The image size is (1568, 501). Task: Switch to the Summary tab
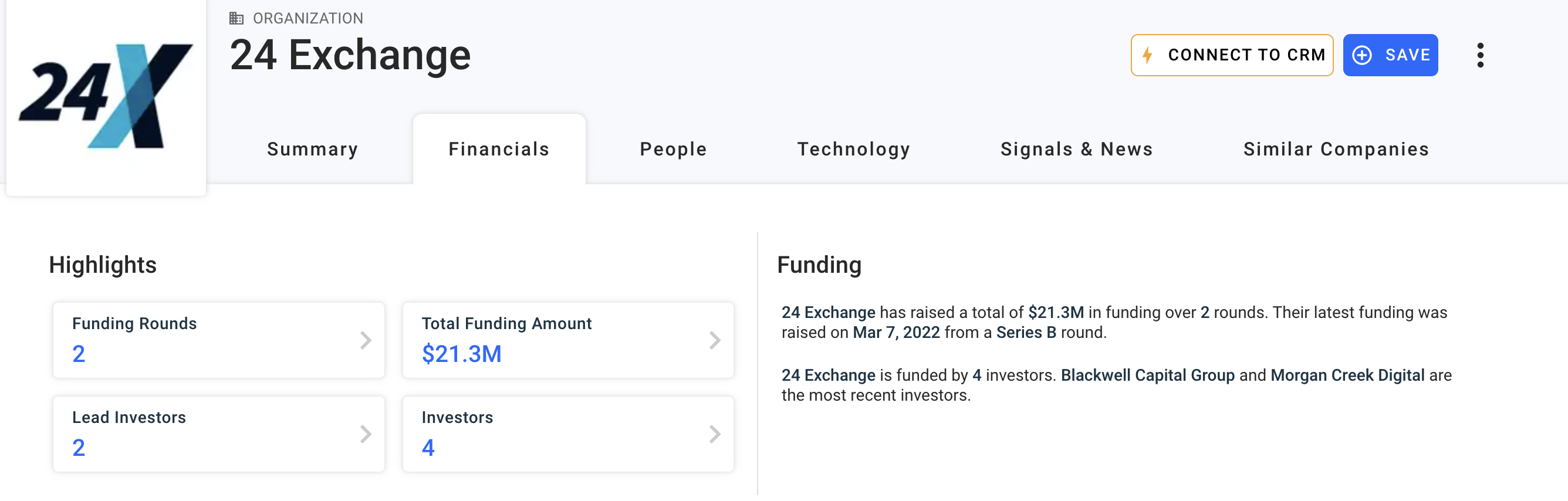pyautogui.click(x=312, y=149)
